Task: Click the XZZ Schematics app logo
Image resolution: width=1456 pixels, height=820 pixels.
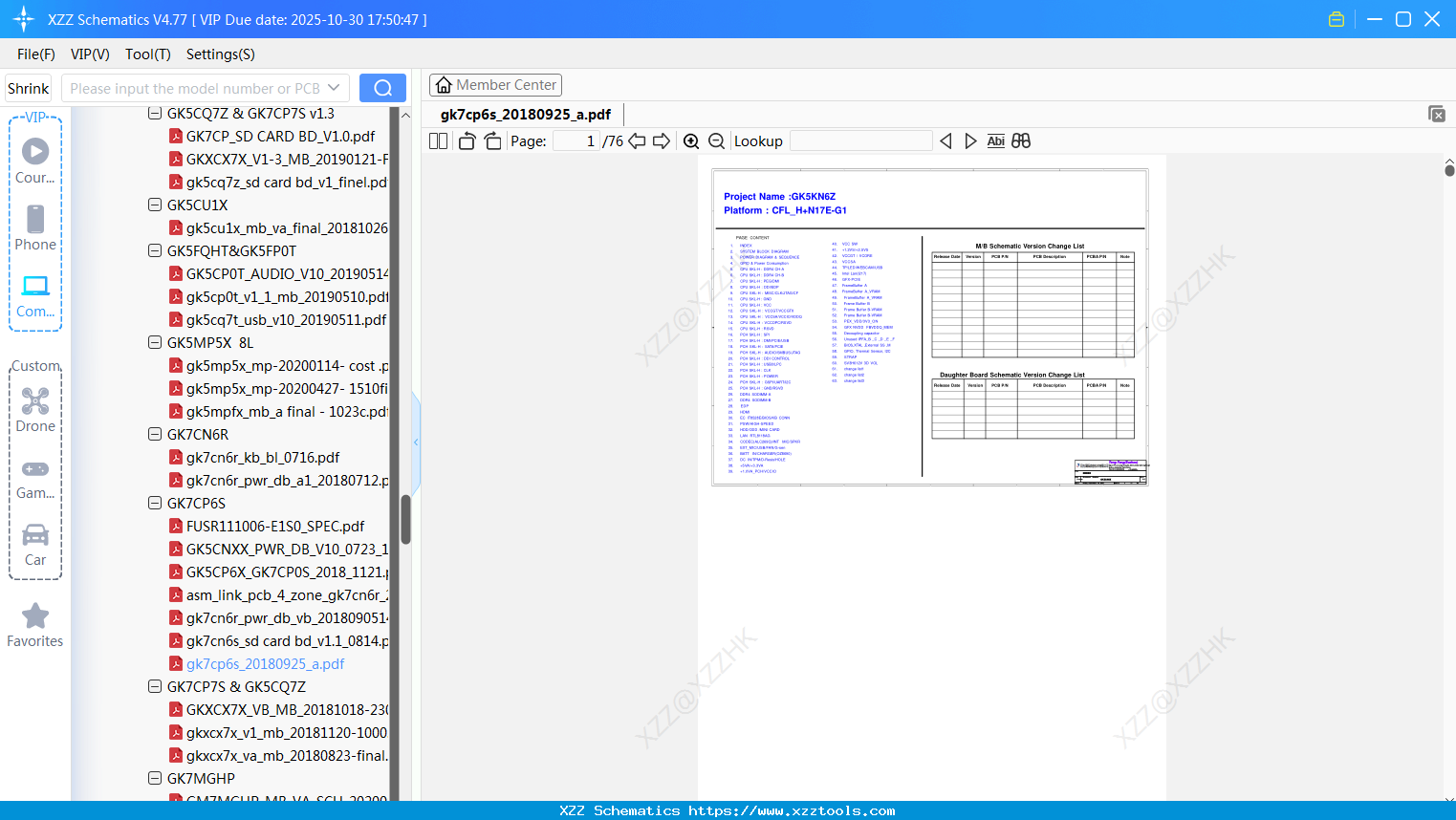Action: (x=24, y=19)
